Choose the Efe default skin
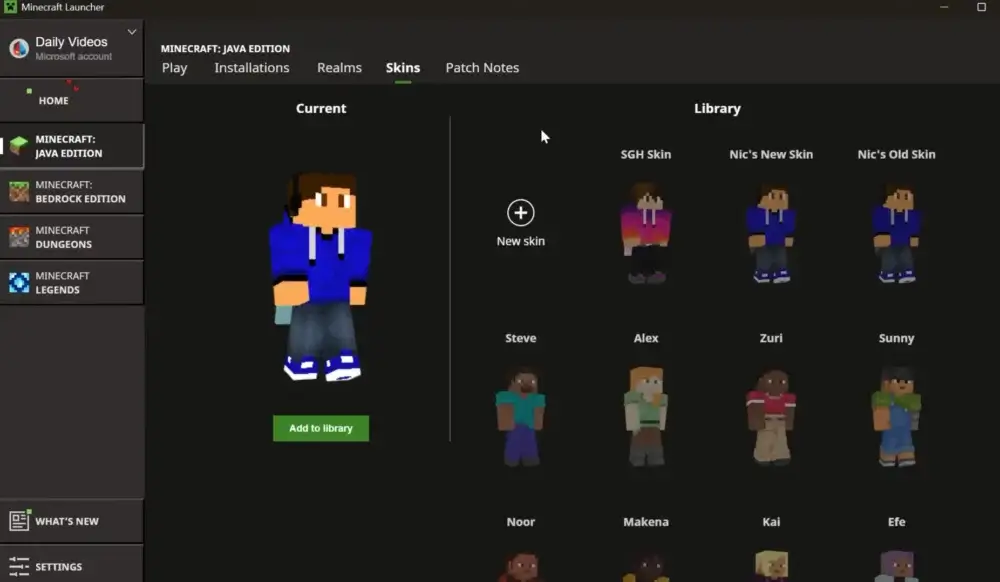 click(x=897, y=566)
